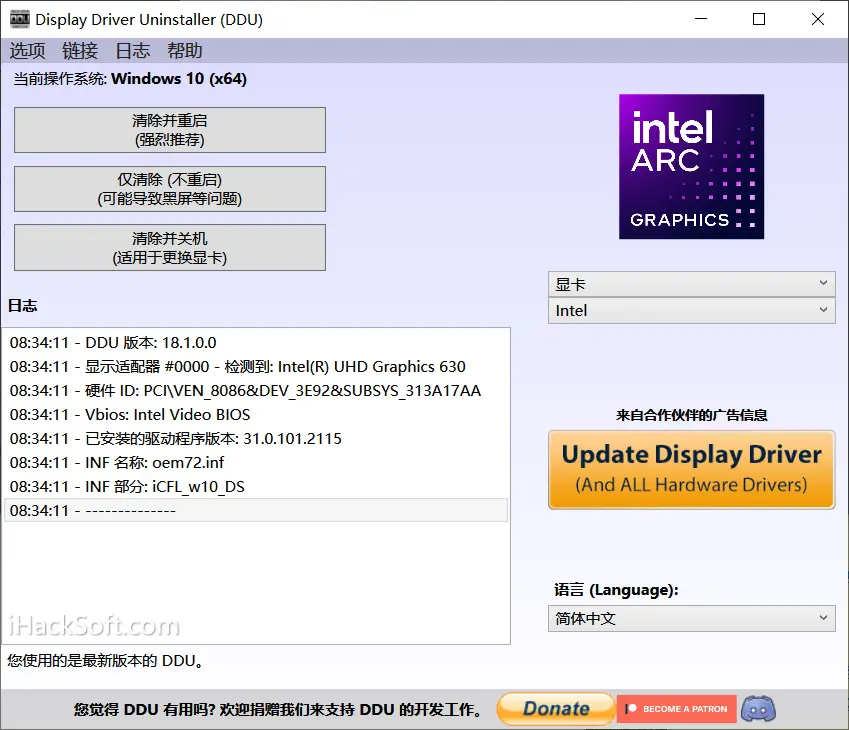Open the 选项 menu
This screenshot has width=849, height=730.
27,51
